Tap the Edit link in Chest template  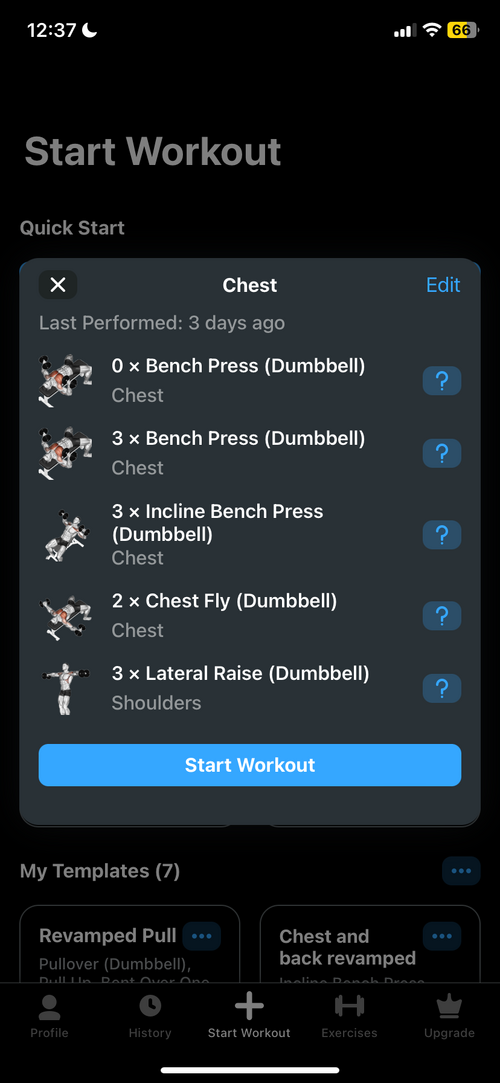pyautogui.click(x=443, y=285)
